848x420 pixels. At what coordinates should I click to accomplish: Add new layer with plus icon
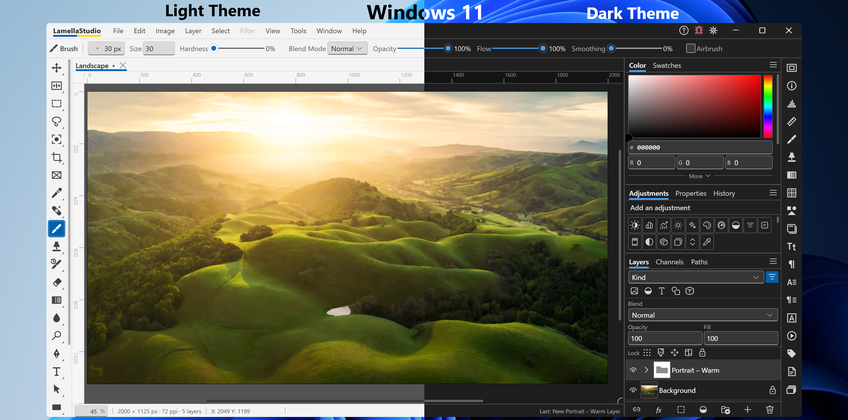click(x=747, y=410)
